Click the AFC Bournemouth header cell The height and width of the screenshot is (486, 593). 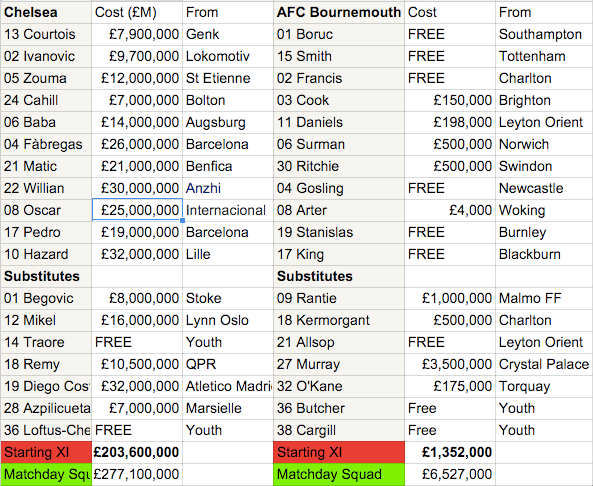pyautogui.click(x=339, y=12)
